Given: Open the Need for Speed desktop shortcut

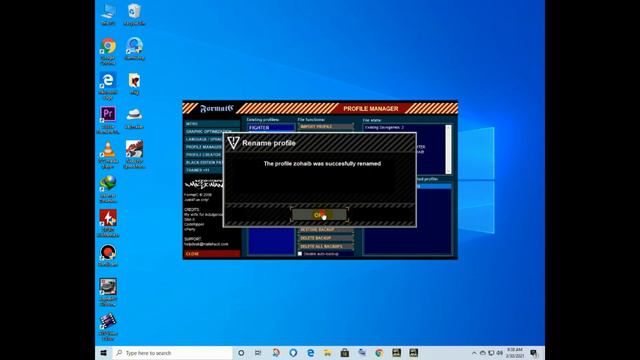Looking at the screenshot, I should 134,154.
